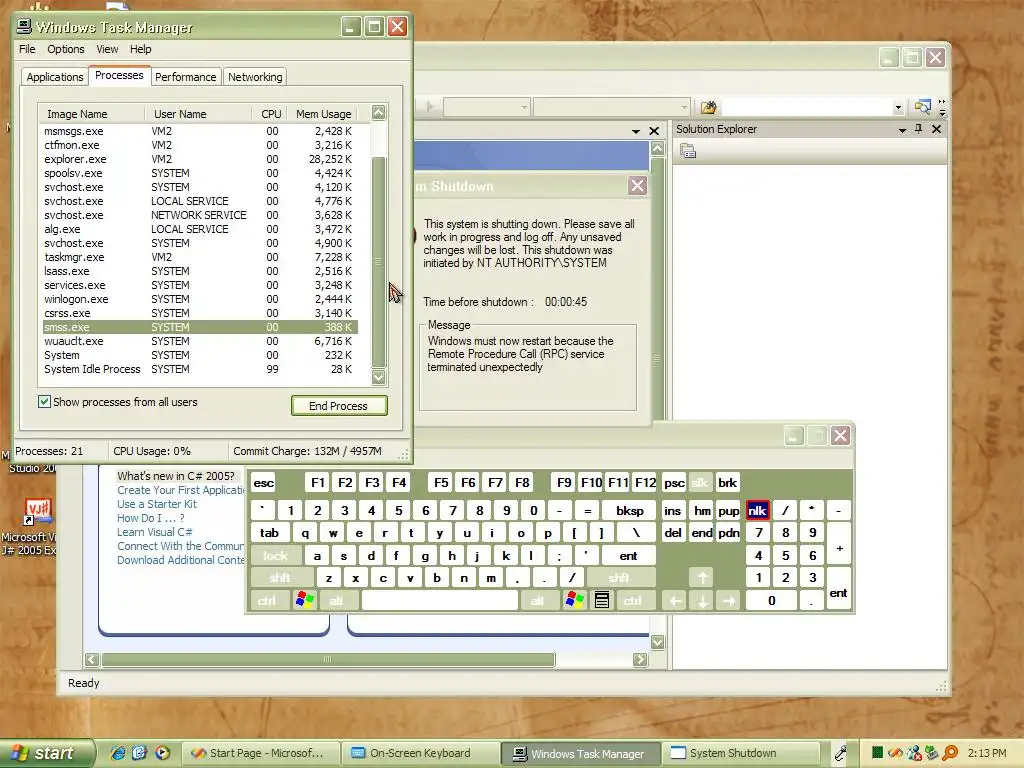Click the esc key on On-Screen Keyboard
Viewport: 1024px width, 768px height.
(x=264, y=483)
